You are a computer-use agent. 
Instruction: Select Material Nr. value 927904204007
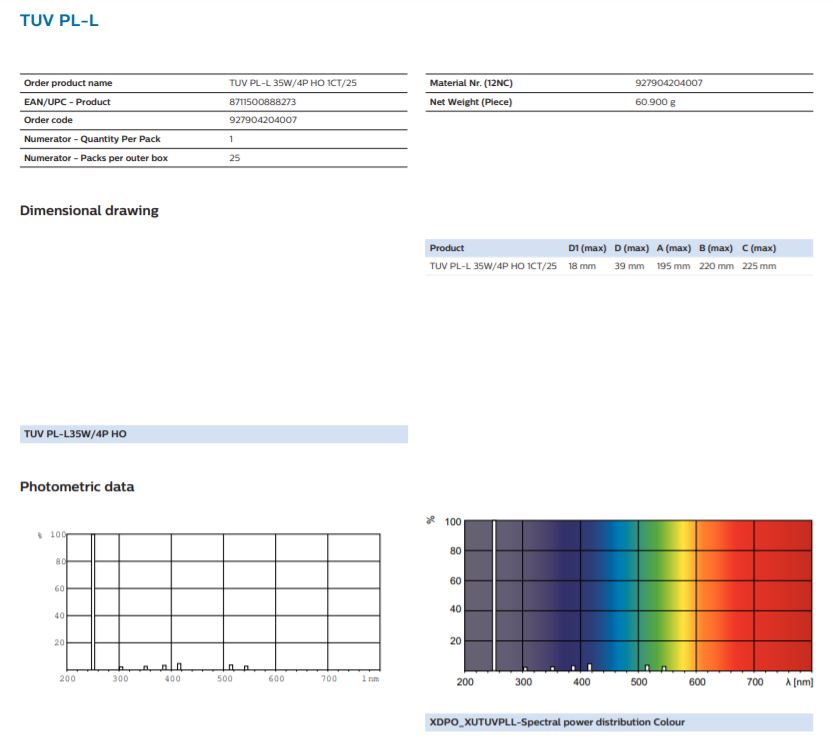[x=669, y=83]
